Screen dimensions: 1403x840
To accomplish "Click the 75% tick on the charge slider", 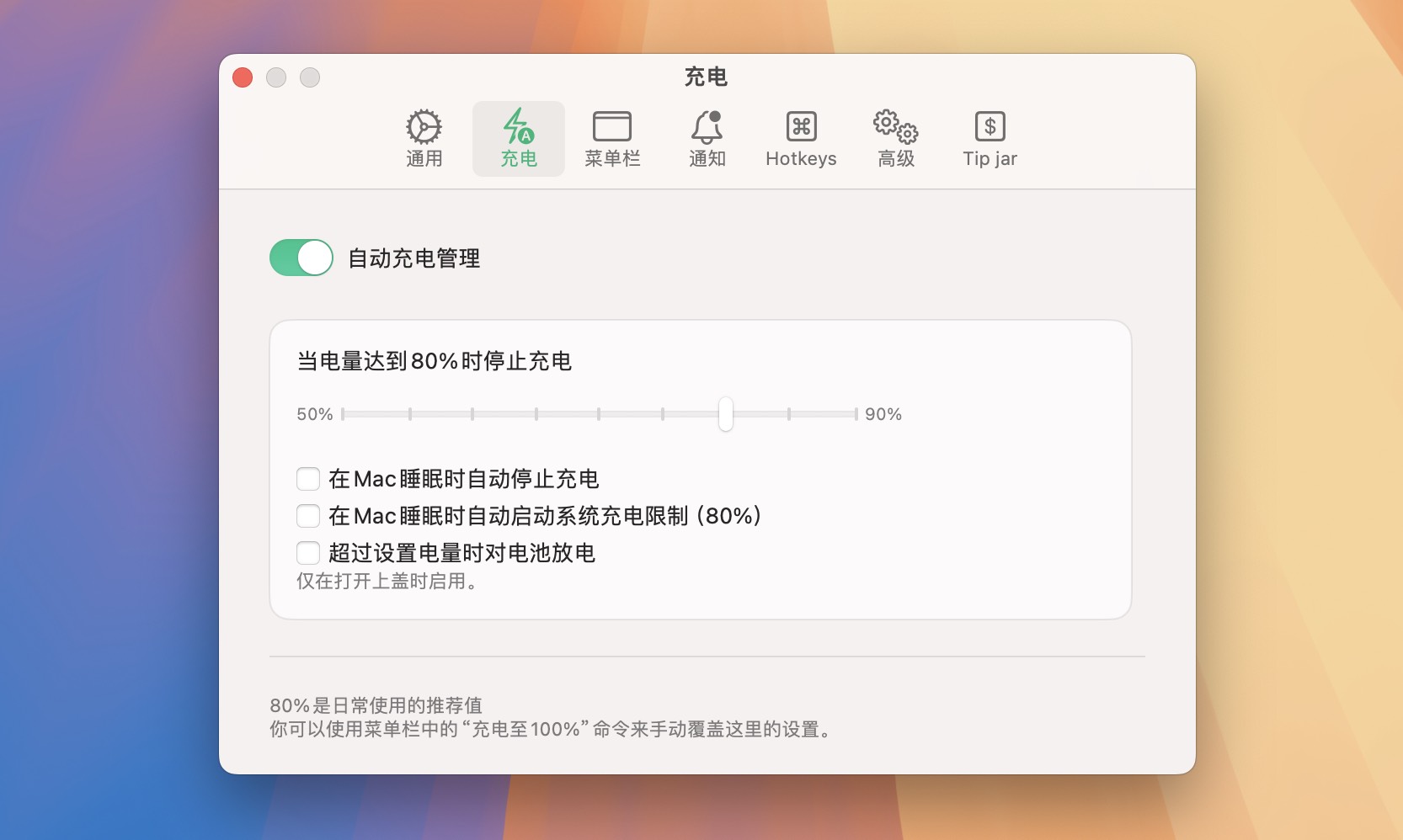I will point(663,414).
